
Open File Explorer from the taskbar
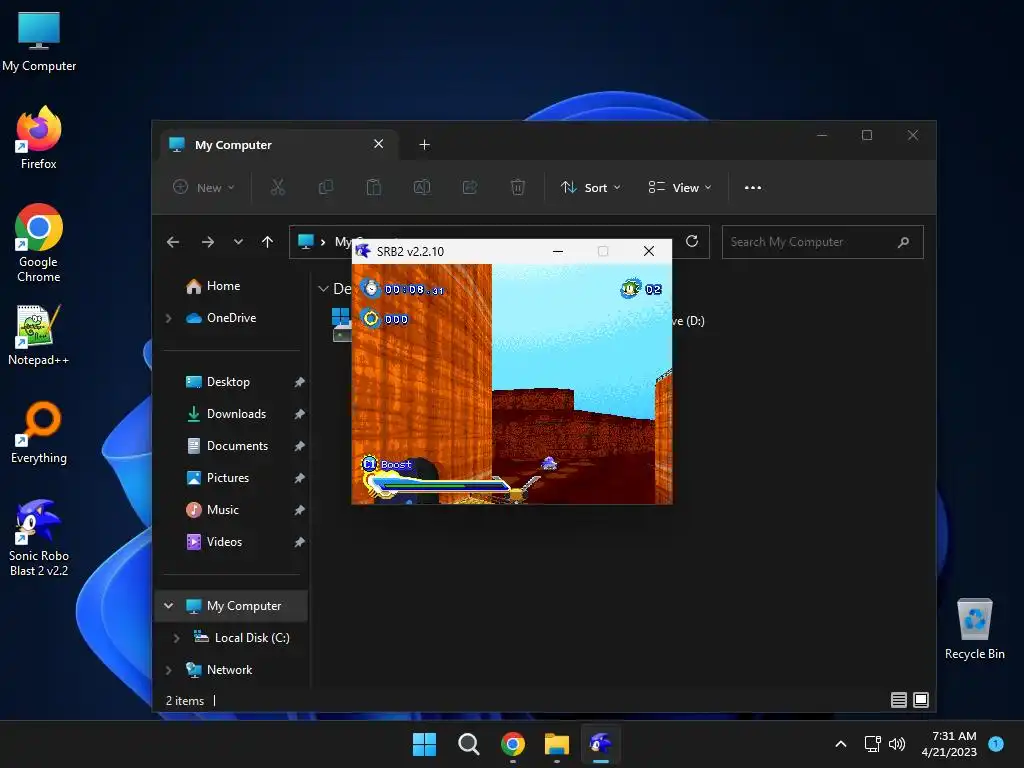[557, 744]
